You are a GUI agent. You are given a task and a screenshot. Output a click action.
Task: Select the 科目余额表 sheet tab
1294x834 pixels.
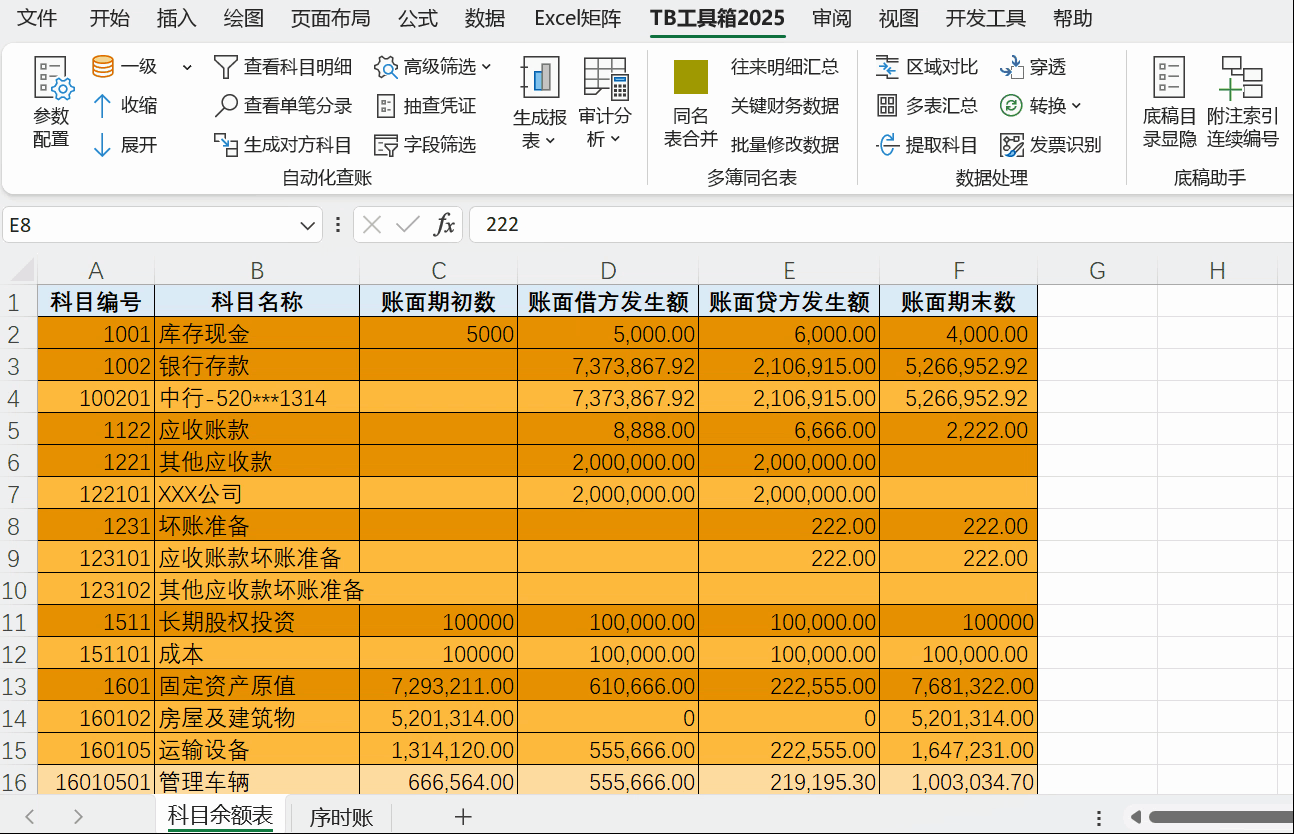(x=220, y=816)
